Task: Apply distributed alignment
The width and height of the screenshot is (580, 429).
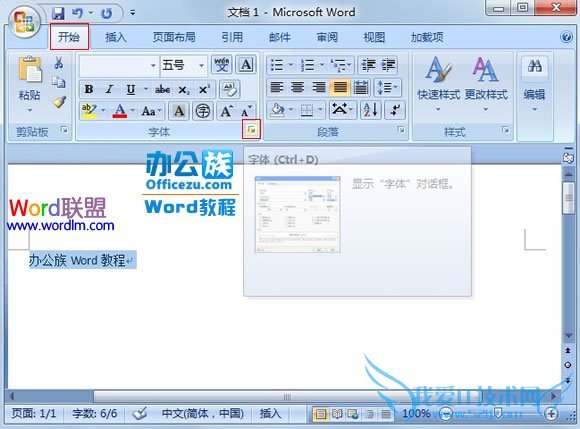Action: 361,88
